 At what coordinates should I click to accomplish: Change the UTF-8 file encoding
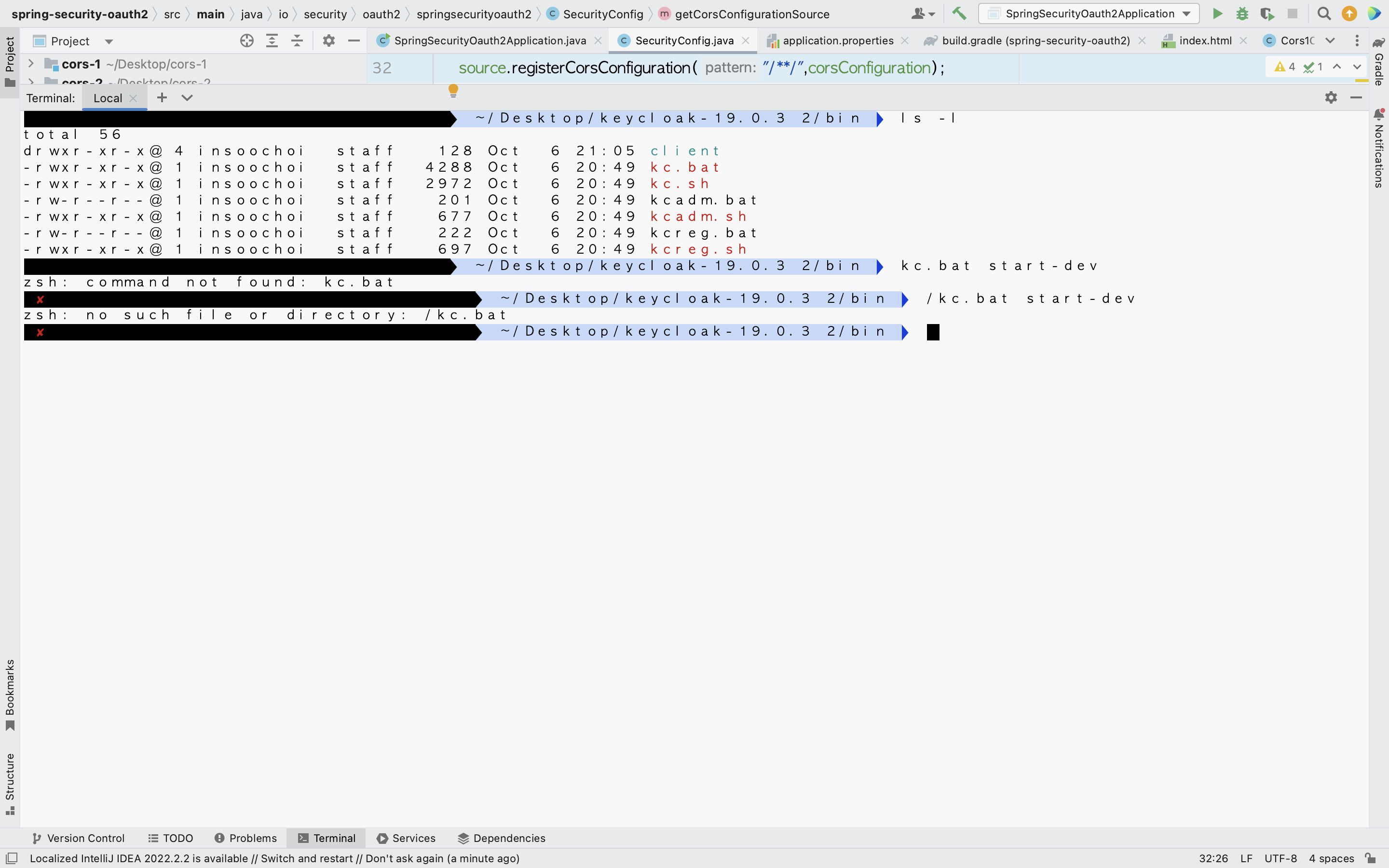[x=1280, y=858]
